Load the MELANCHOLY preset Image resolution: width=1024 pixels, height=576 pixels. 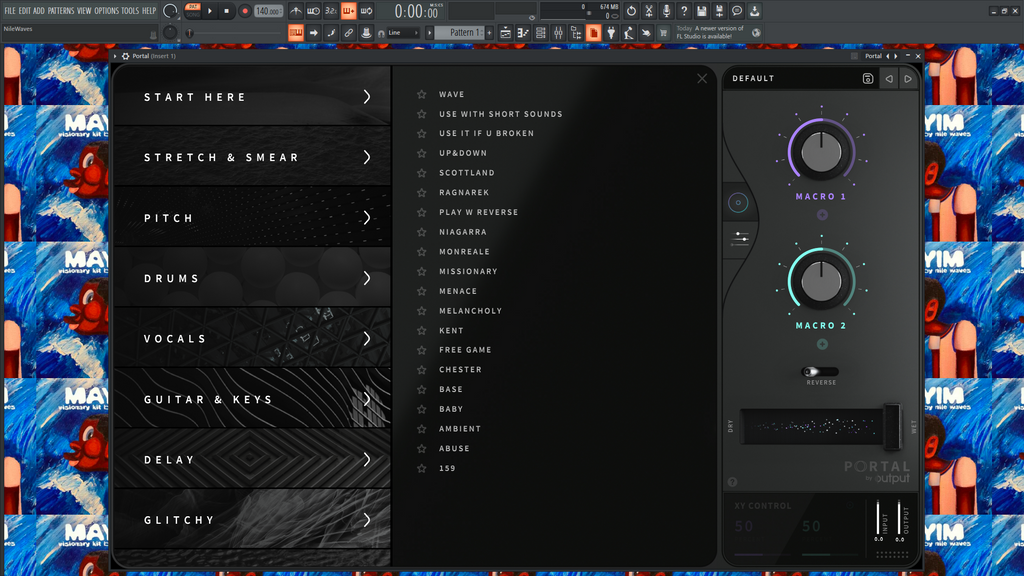470,311
